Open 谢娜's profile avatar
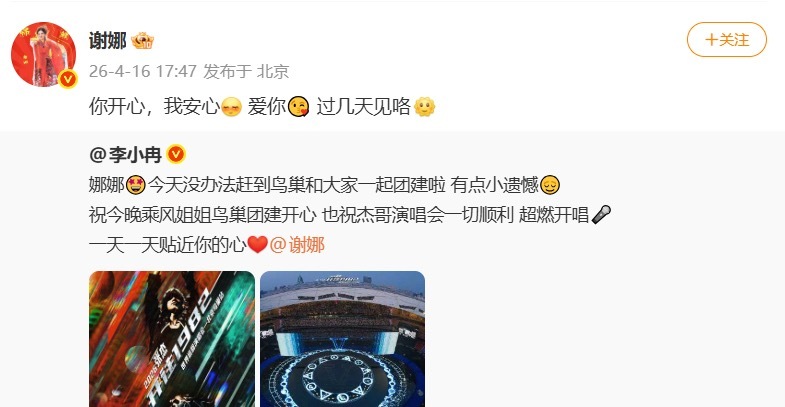 (x=44, y=55)
